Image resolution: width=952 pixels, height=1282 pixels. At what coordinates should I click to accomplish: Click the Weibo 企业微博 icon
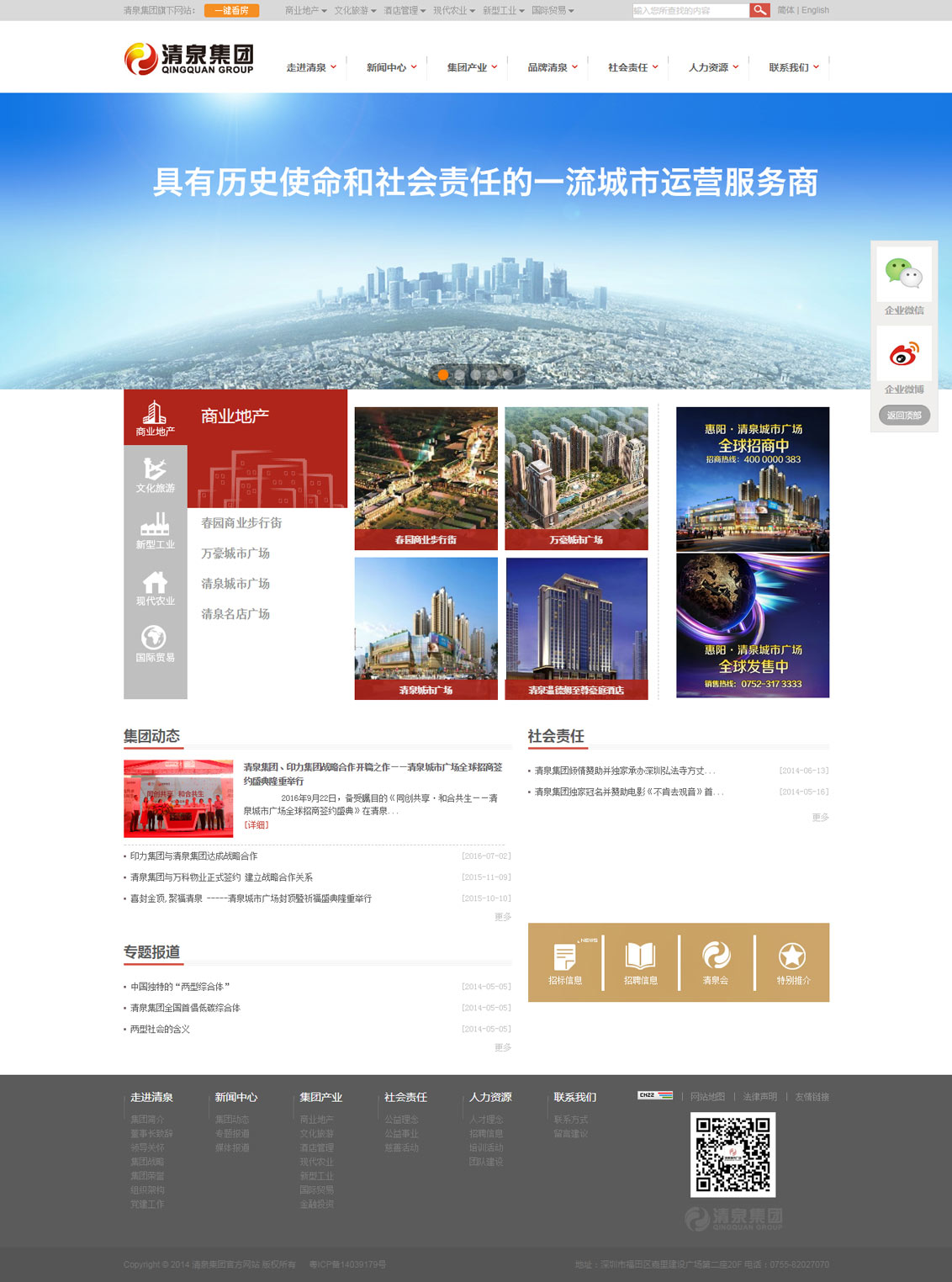point(904,354)
